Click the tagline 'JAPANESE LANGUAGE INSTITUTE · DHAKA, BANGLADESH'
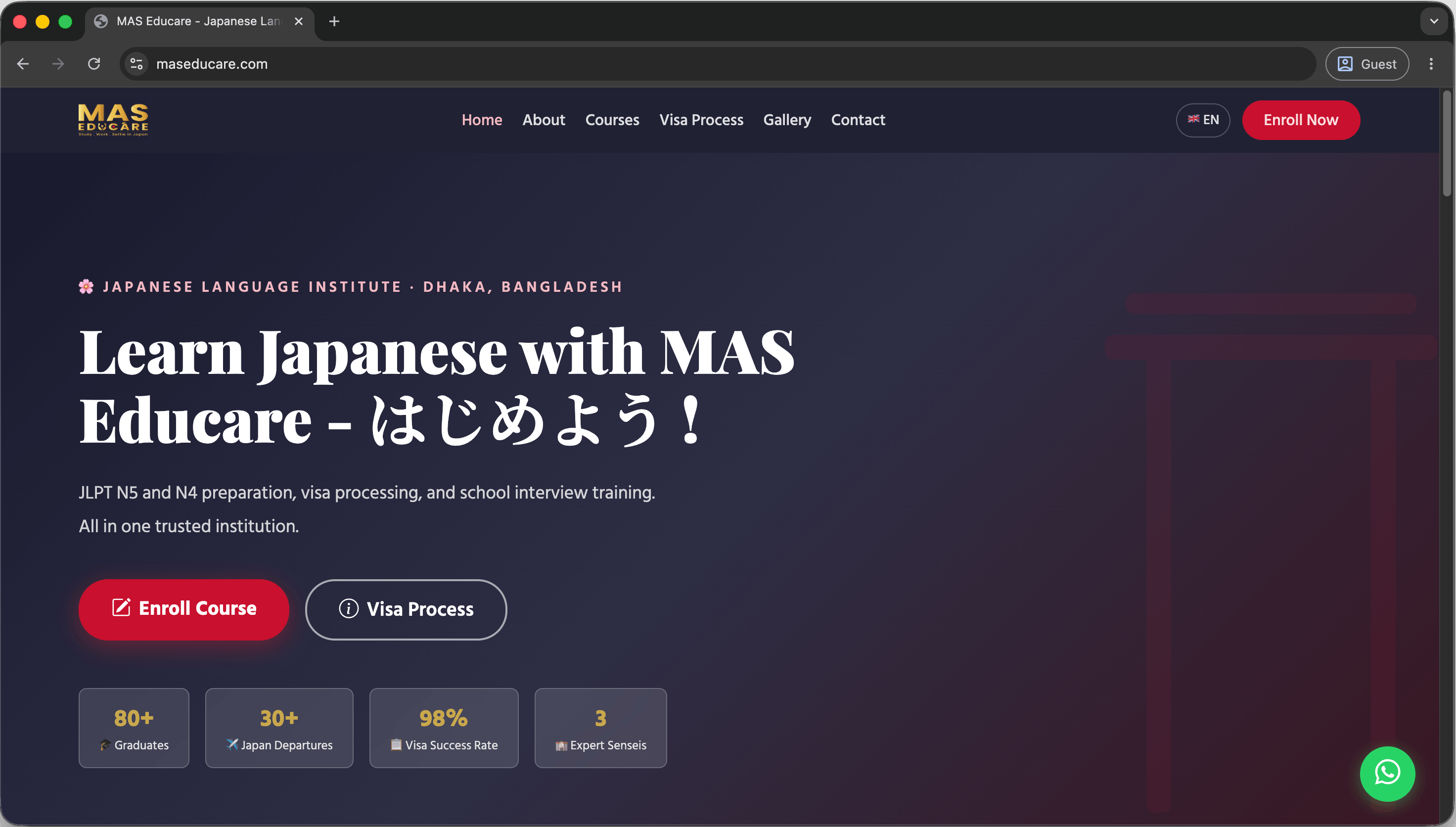 (363, 286)
